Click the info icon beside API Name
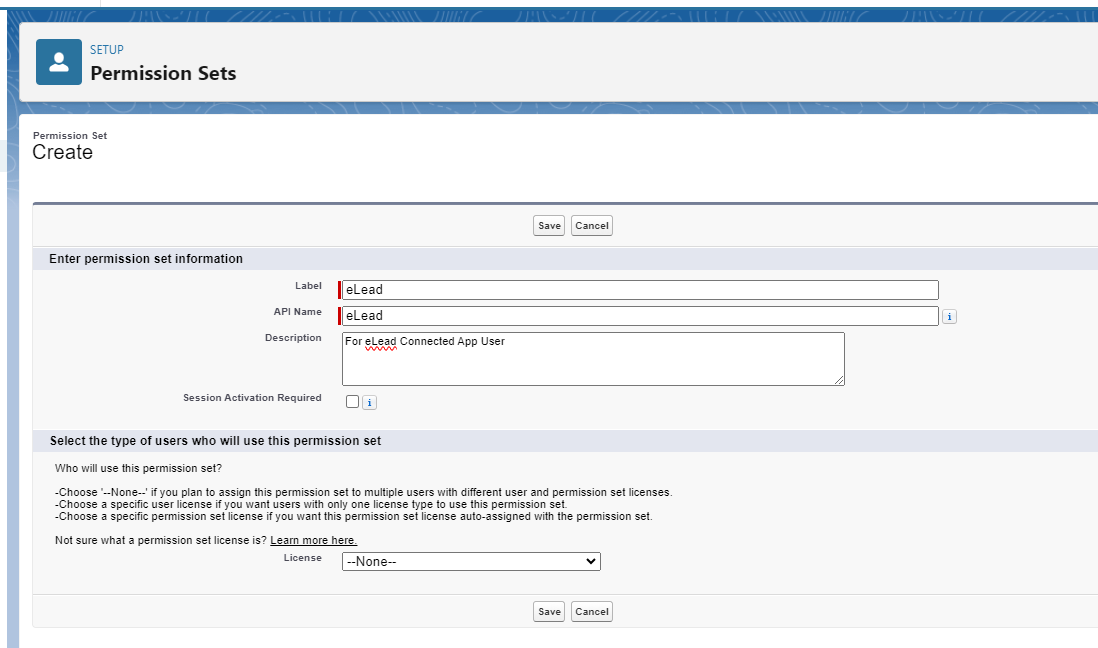Viewport: 1098px width, 648px height. click(x=948, y=315)
